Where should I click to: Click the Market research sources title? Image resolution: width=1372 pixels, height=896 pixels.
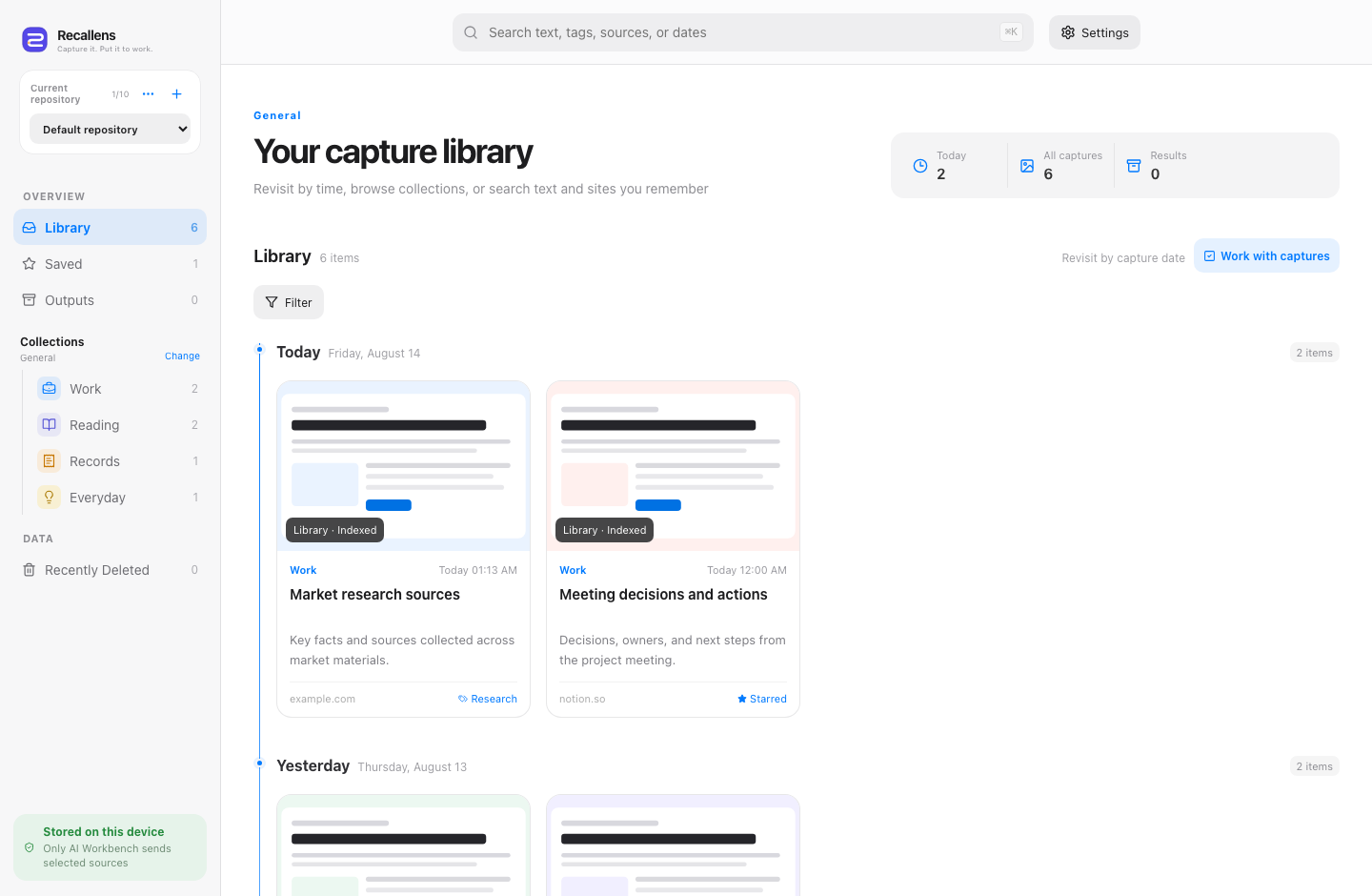pyautogui.click(x=374, y=595)
